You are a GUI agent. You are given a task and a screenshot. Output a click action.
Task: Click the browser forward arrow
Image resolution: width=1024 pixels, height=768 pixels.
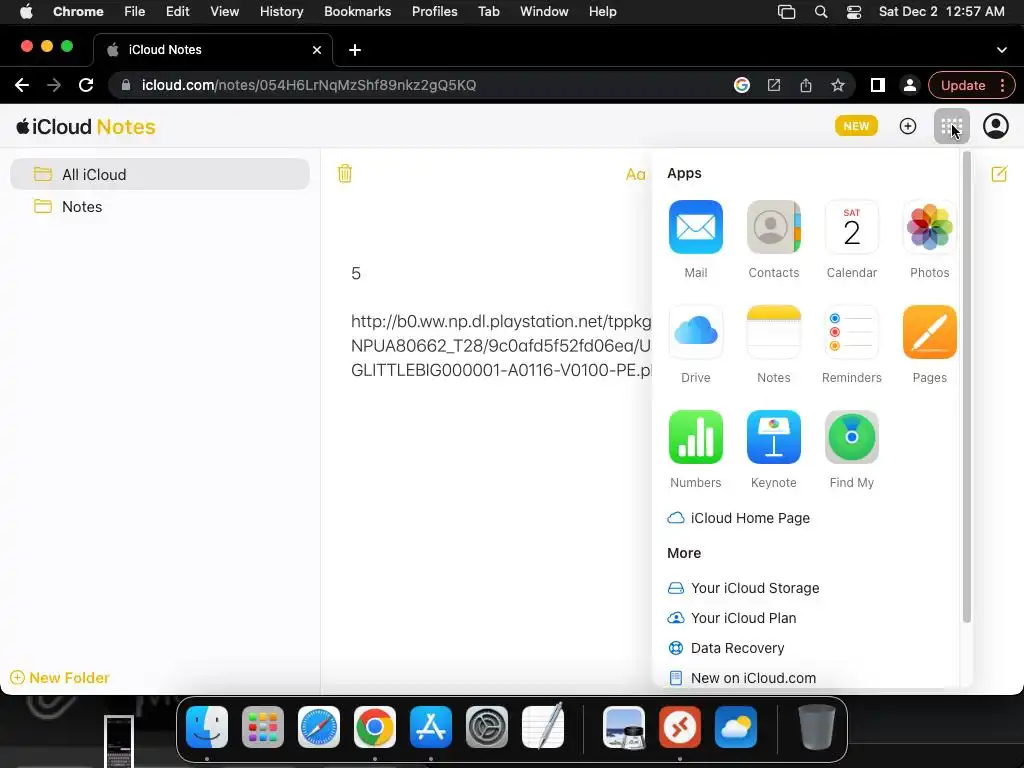tap(54, 85)
